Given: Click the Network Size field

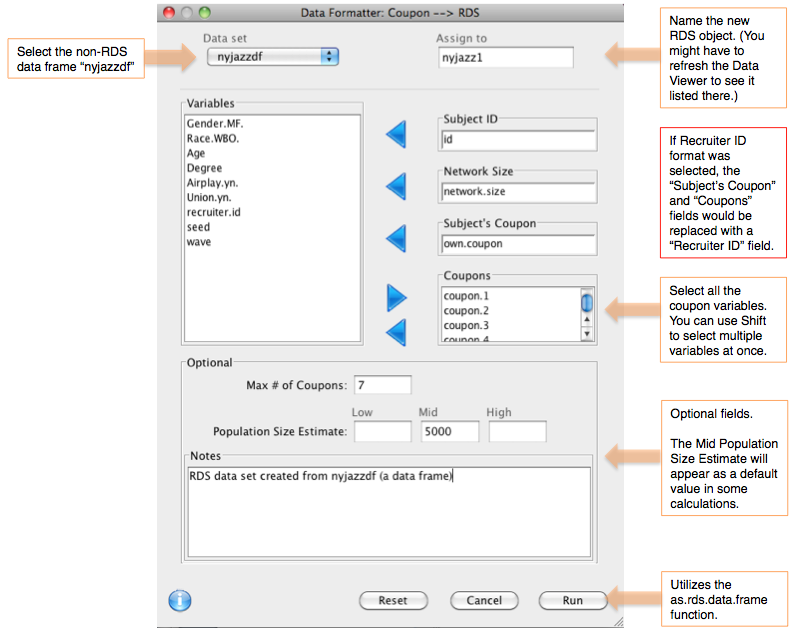Looking at the screenshot, I should (x=518, y=192).
